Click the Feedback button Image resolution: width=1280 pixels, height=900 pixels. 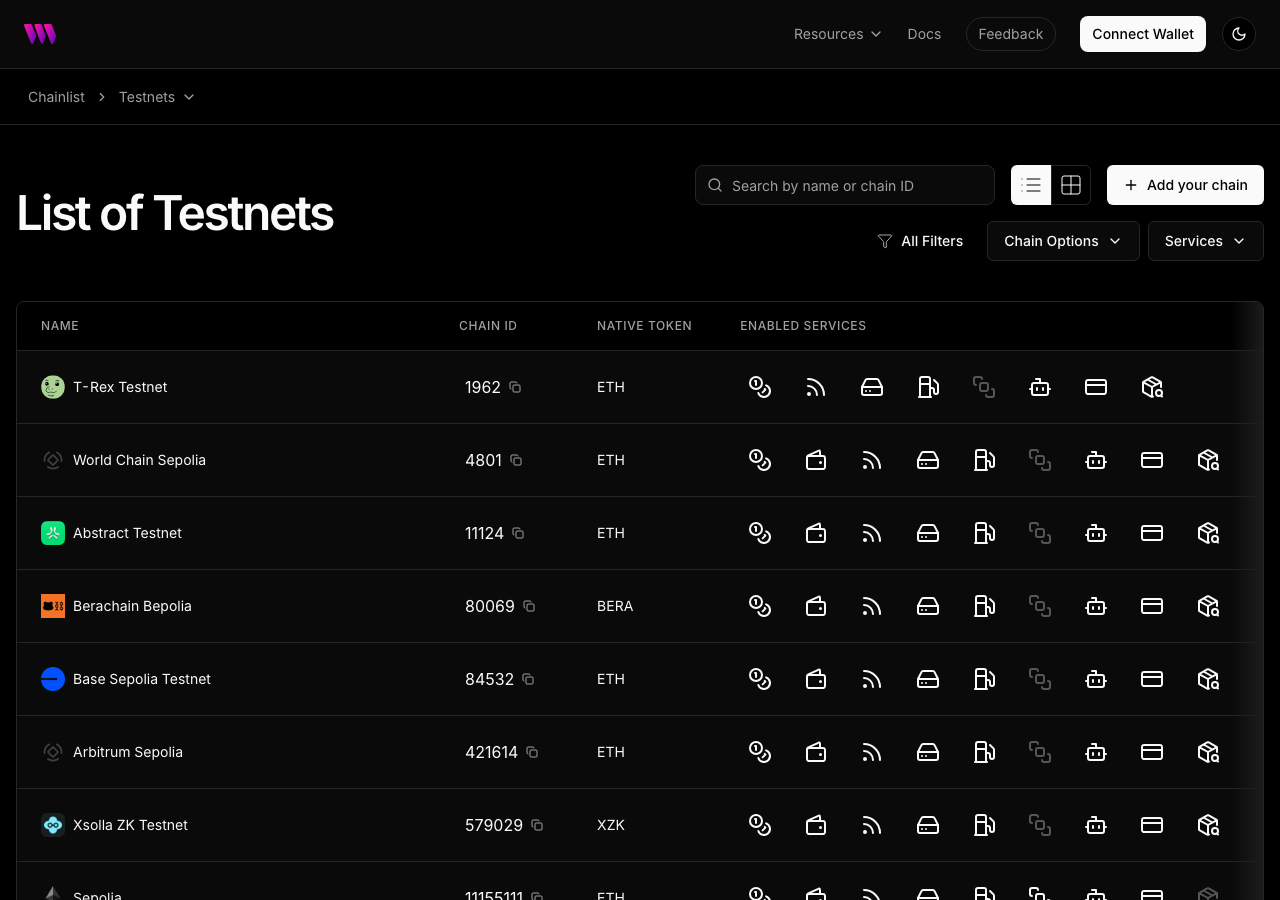1011,34
